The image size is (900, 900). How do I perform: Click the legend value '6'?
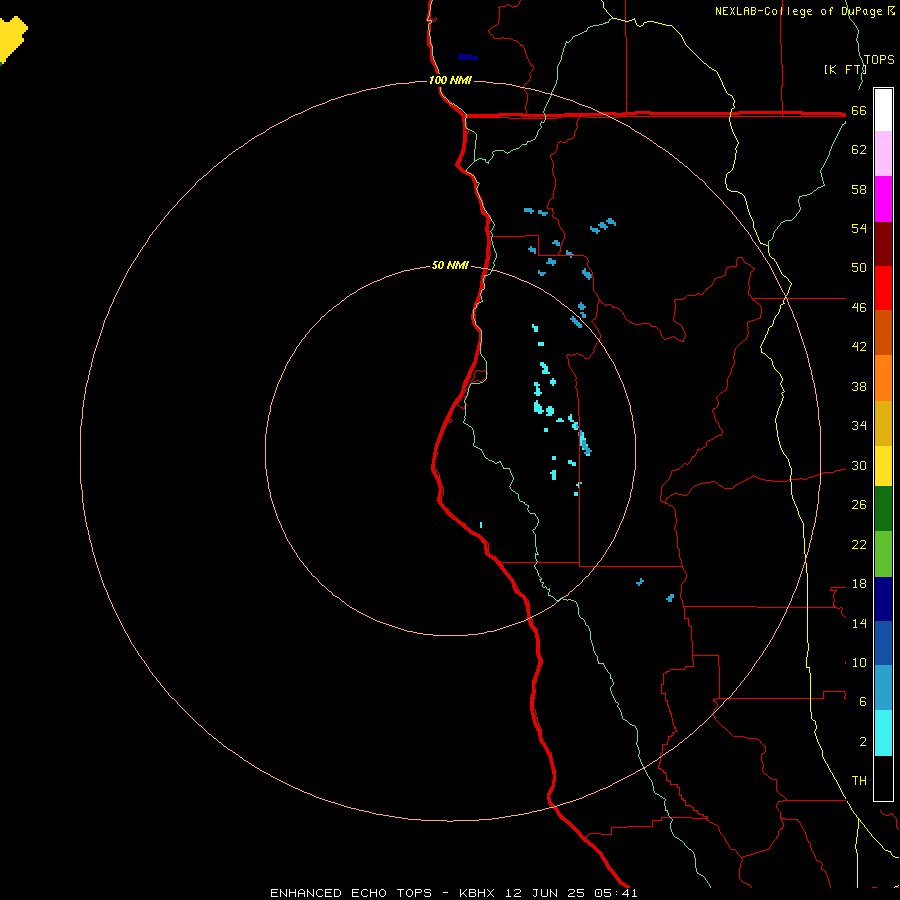pos(863,701)
